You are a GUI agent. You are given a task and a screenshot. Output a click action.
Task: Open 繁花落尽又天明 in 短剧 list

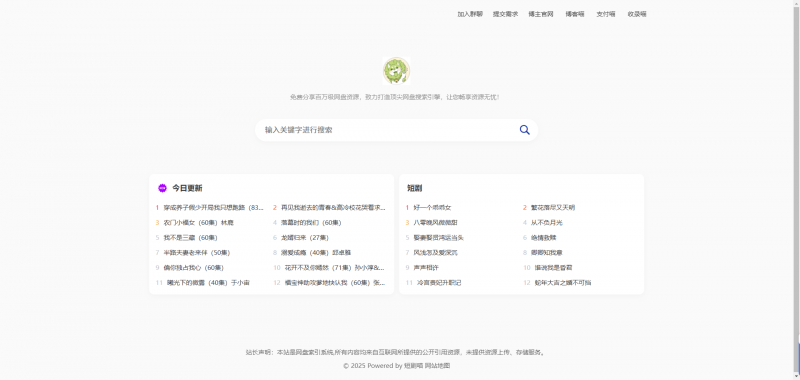[x=553, y=208]
